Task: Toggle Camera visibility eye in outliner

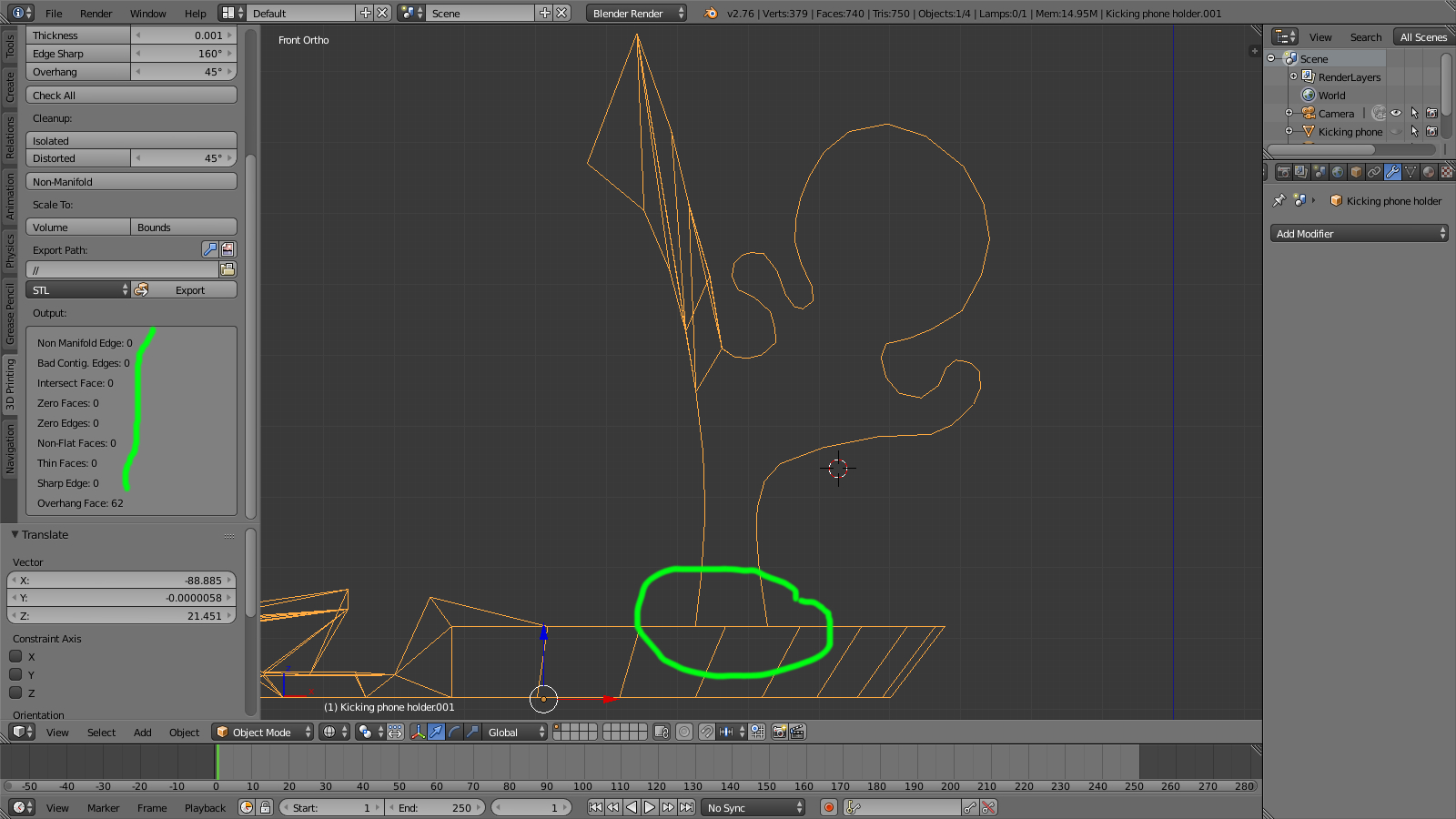Action: (1396, 113)
